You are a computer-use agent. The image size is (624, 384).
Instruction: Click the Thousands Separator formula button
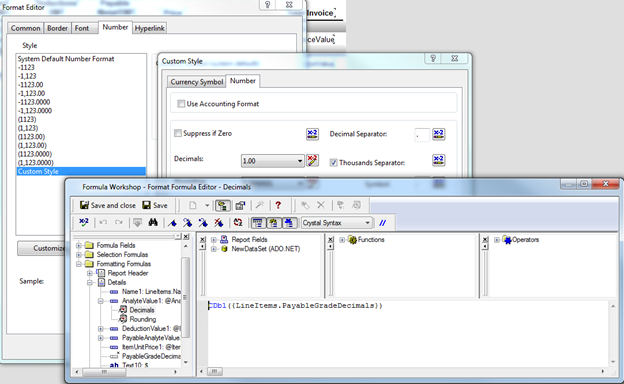pos(439,160)
